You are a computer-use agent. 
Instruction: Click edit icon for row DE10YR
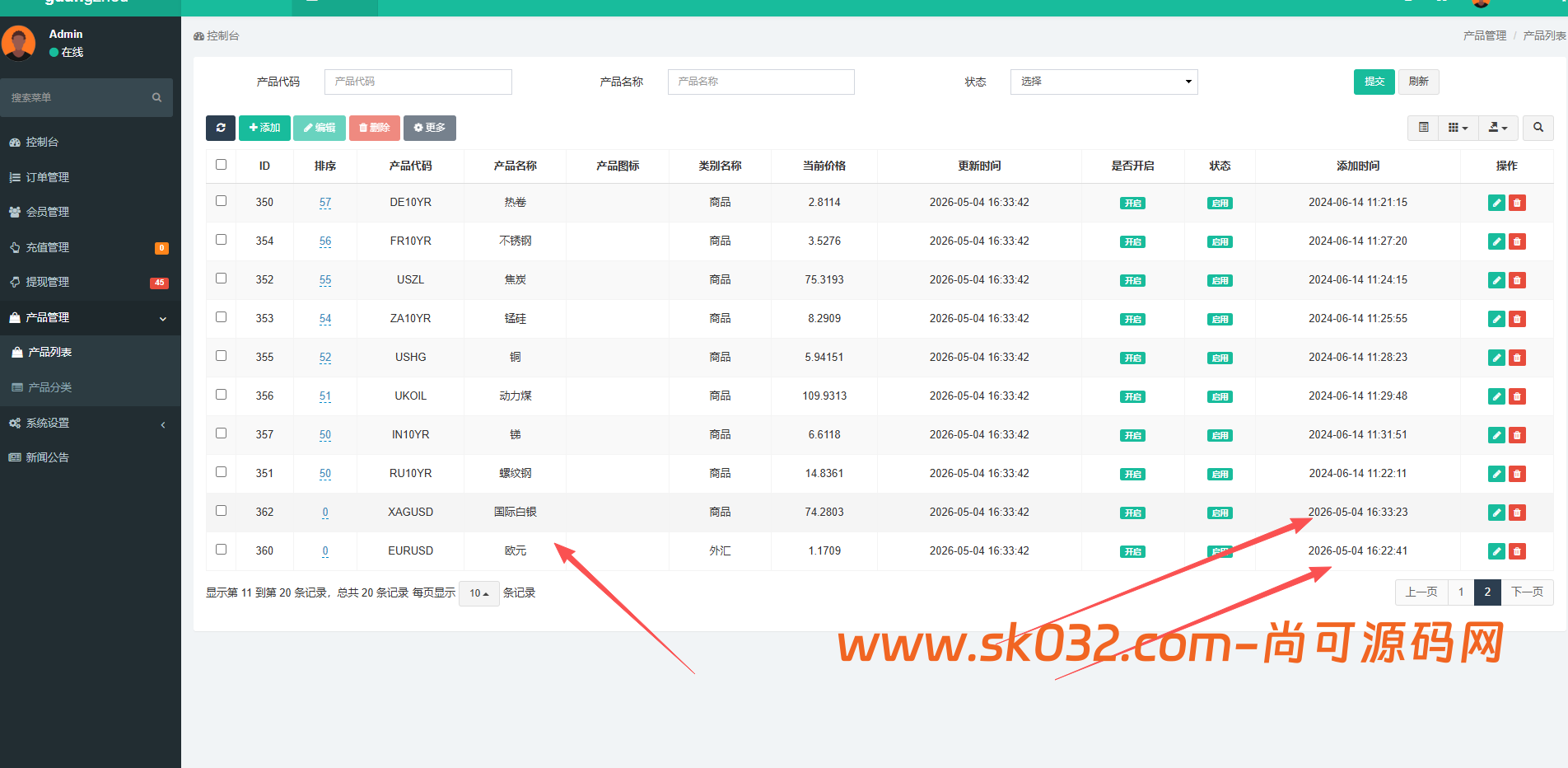point(1497,203)
